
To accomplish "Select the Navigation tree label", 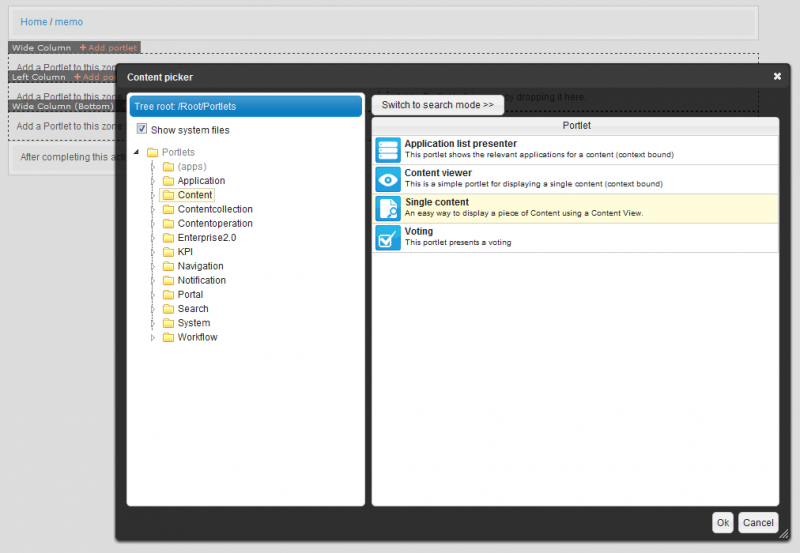I will point(201,266).
